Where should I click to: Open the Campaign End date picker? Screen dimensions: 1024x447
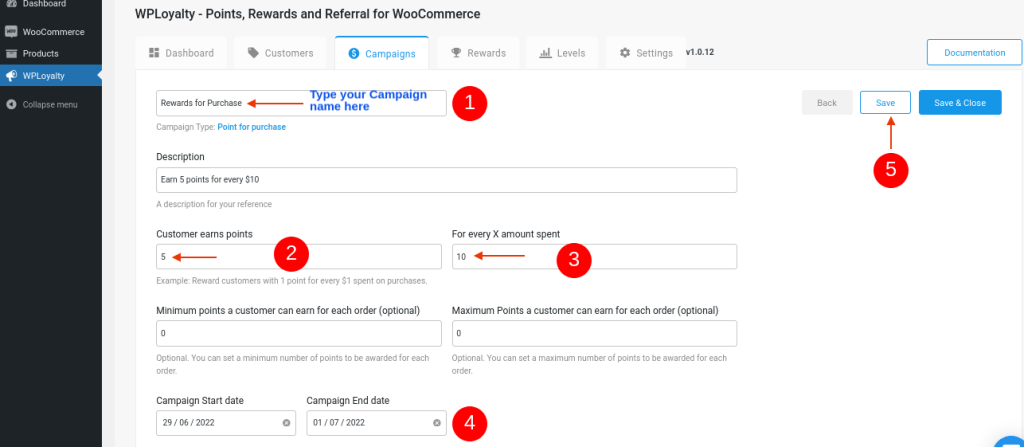[377, 423]
